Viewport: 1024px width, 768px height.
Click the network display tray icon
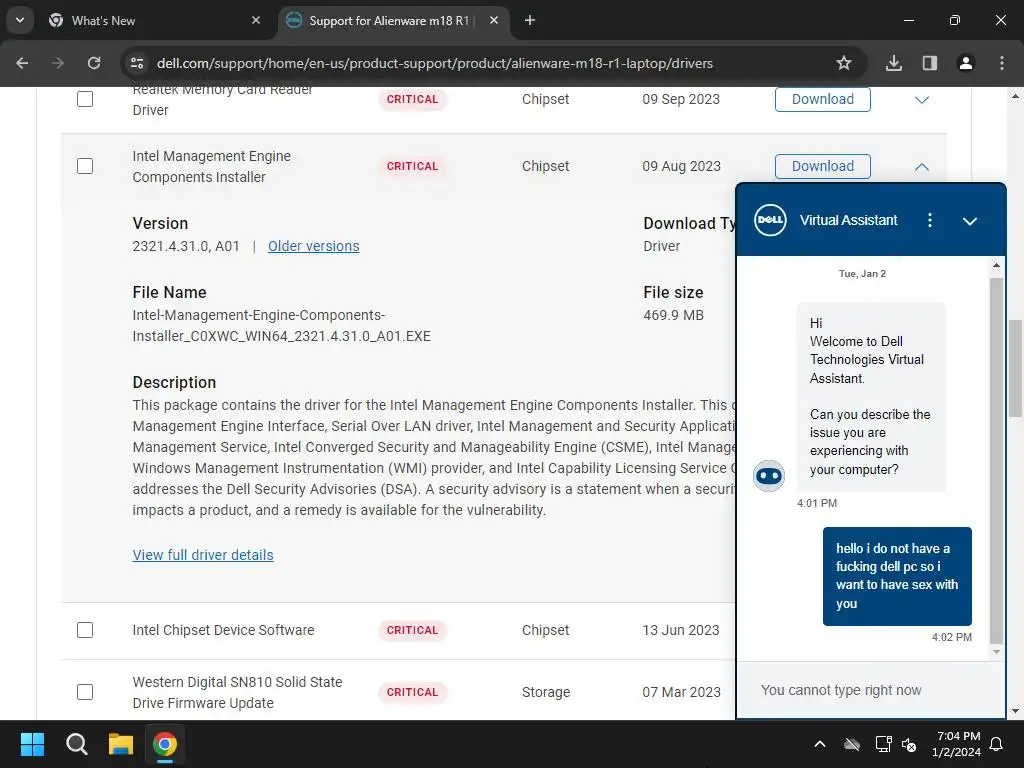883,744
